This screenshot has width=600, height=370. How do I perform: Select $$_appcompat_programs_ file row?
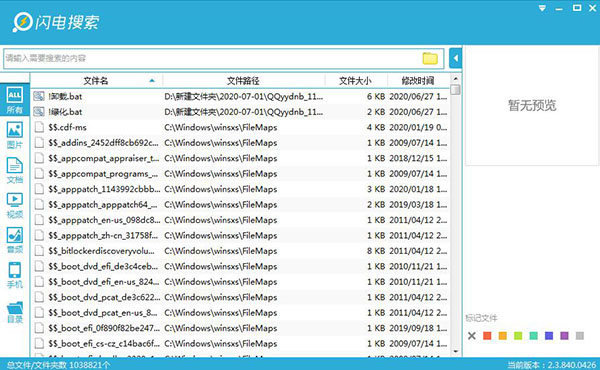[x=240, y=174]
